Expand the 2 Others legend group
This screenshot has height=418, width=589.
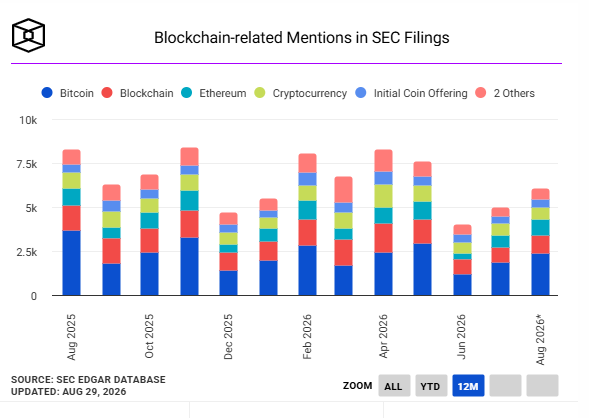(x=505, y=93)
